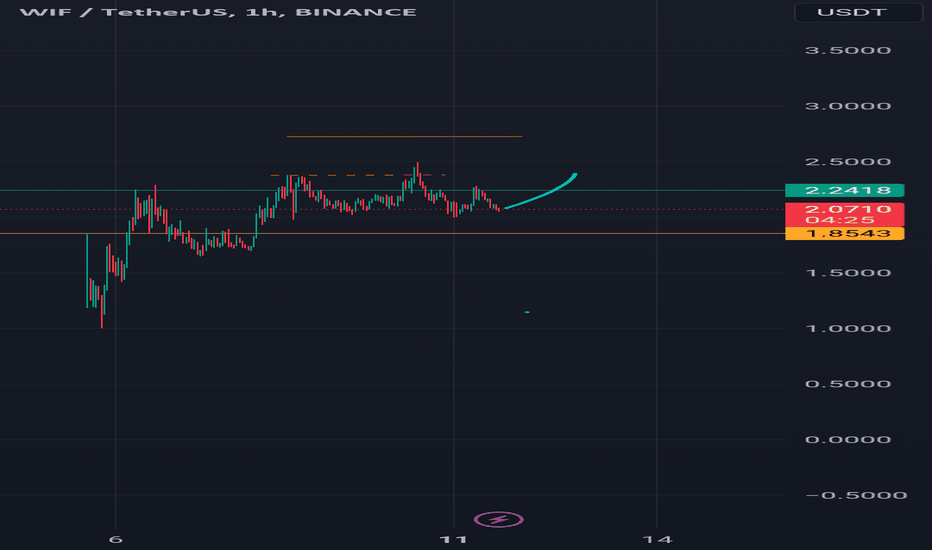Click the 1.0000 price axis label
The height and width of the screenshot is (550, 932).
coord(848,328)
